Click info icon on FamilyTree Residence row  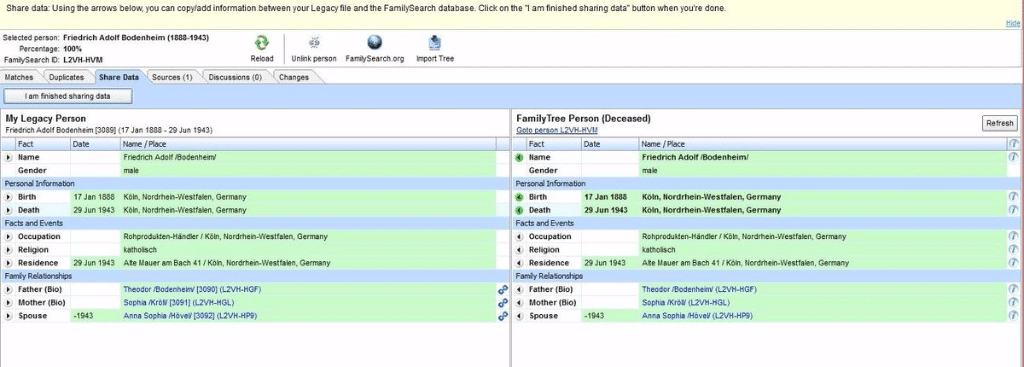(1014, 263)
